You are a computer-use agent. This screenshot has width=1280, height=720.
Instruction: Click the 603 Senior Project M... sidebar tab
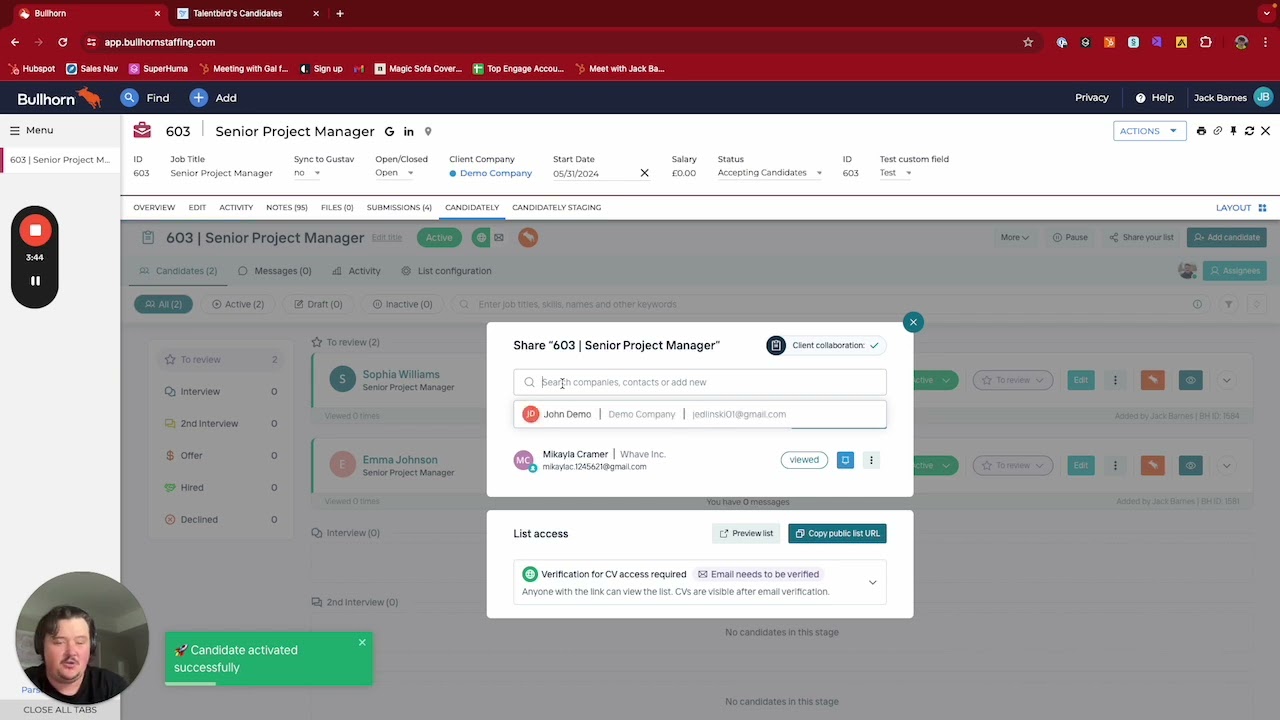[60, 160]
